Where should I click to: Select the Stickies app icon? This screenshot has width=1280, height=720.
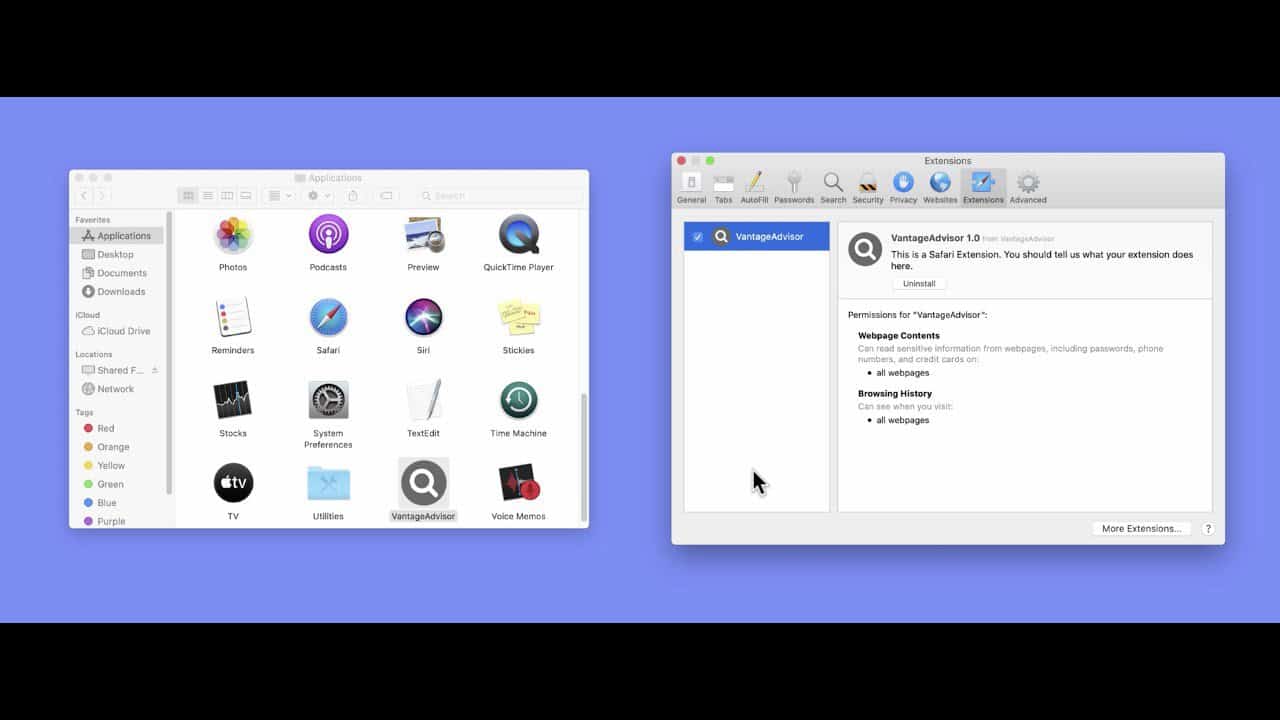[518, 318]
